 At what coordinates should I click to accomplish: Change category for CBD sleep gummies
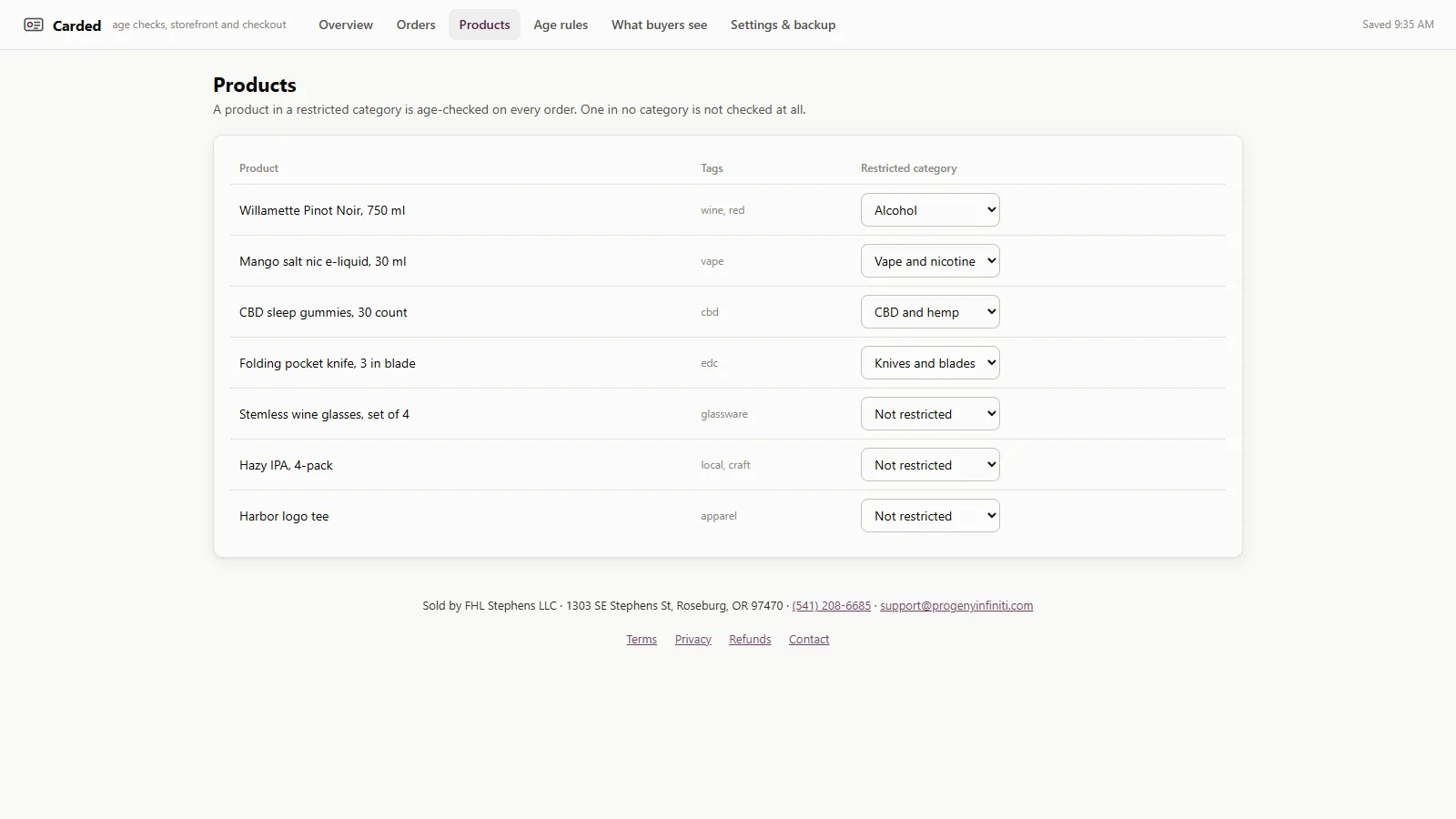point(930,312)
